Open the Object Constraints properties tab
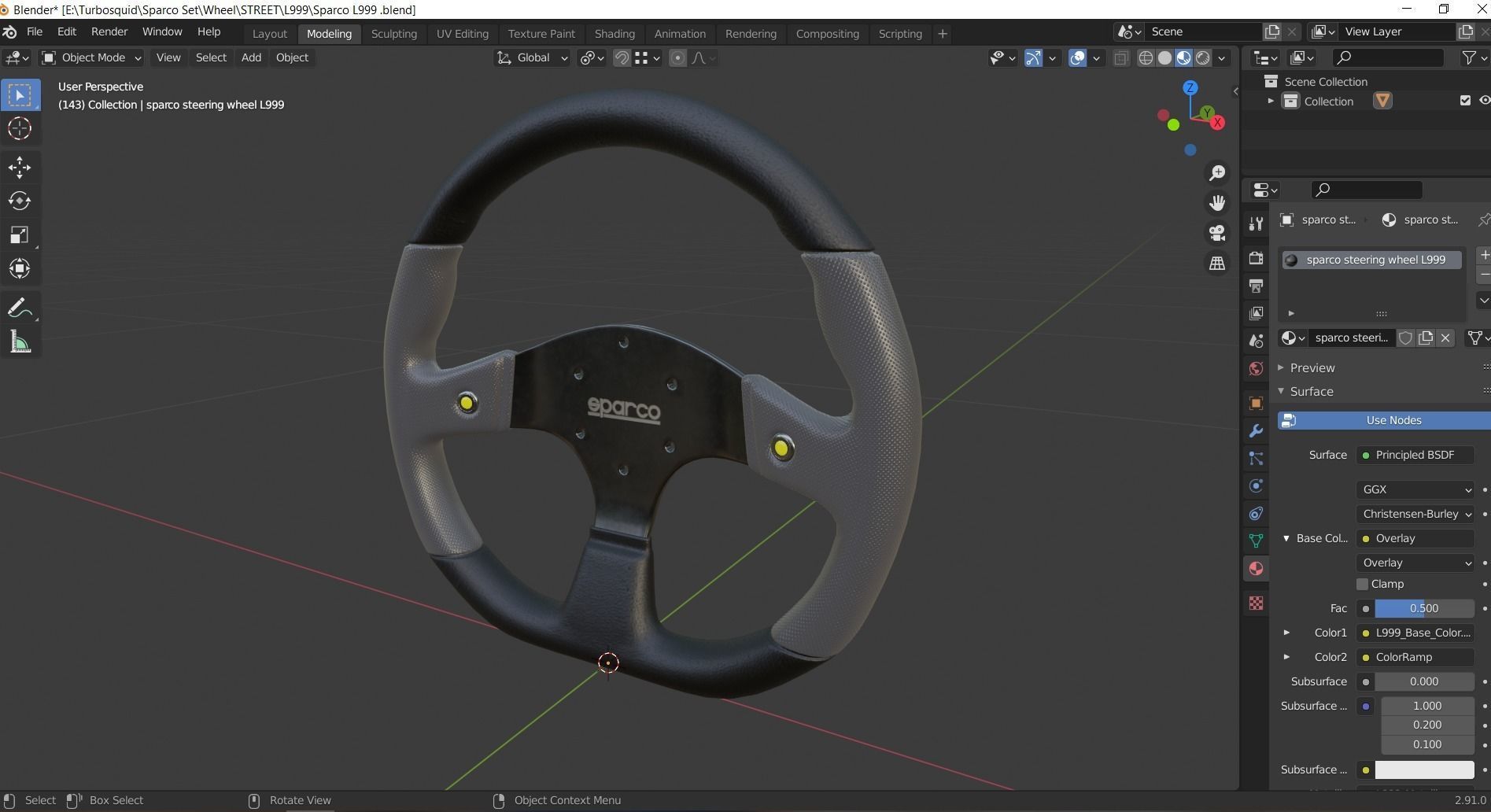The width and height of the screenshot is (1491, 812). tap(1256, 513)
